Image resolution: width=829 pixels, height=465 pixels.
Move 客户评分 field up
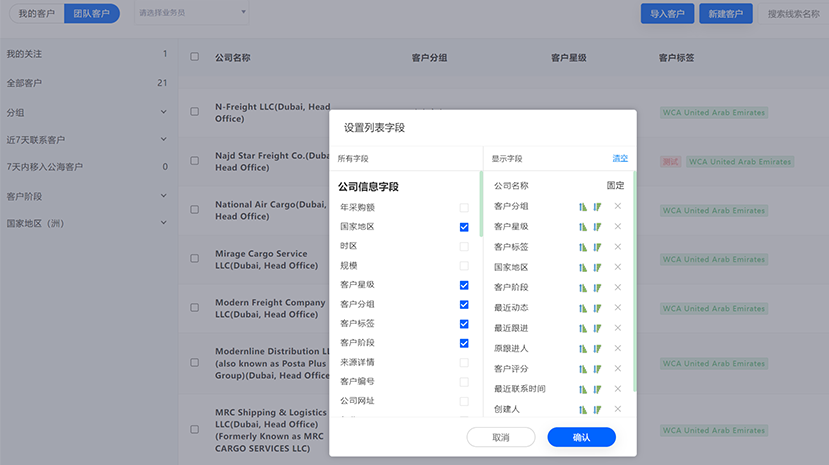(x=583, y=369)
